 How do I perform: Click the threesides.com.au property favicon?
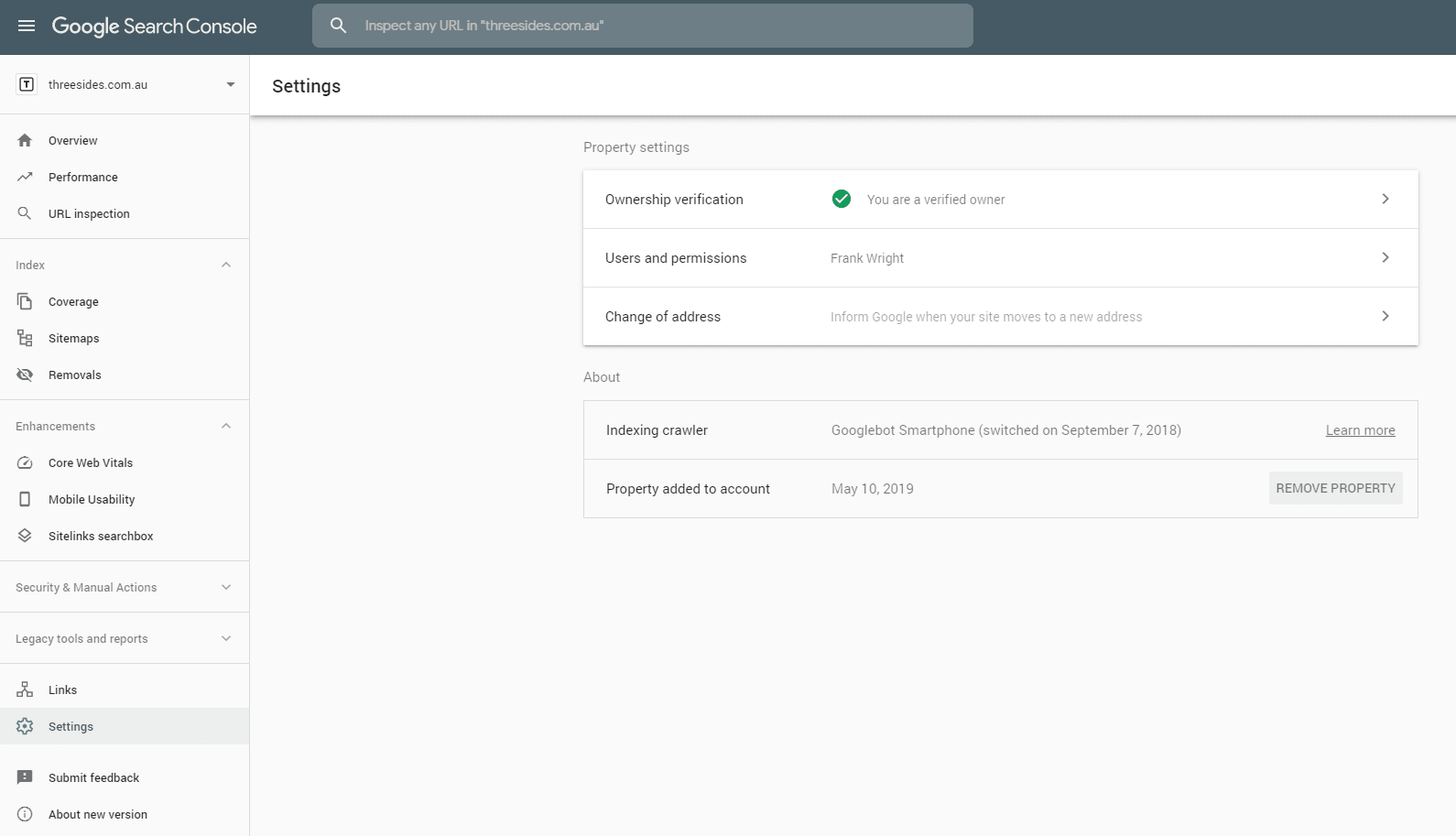click(27, 84)
